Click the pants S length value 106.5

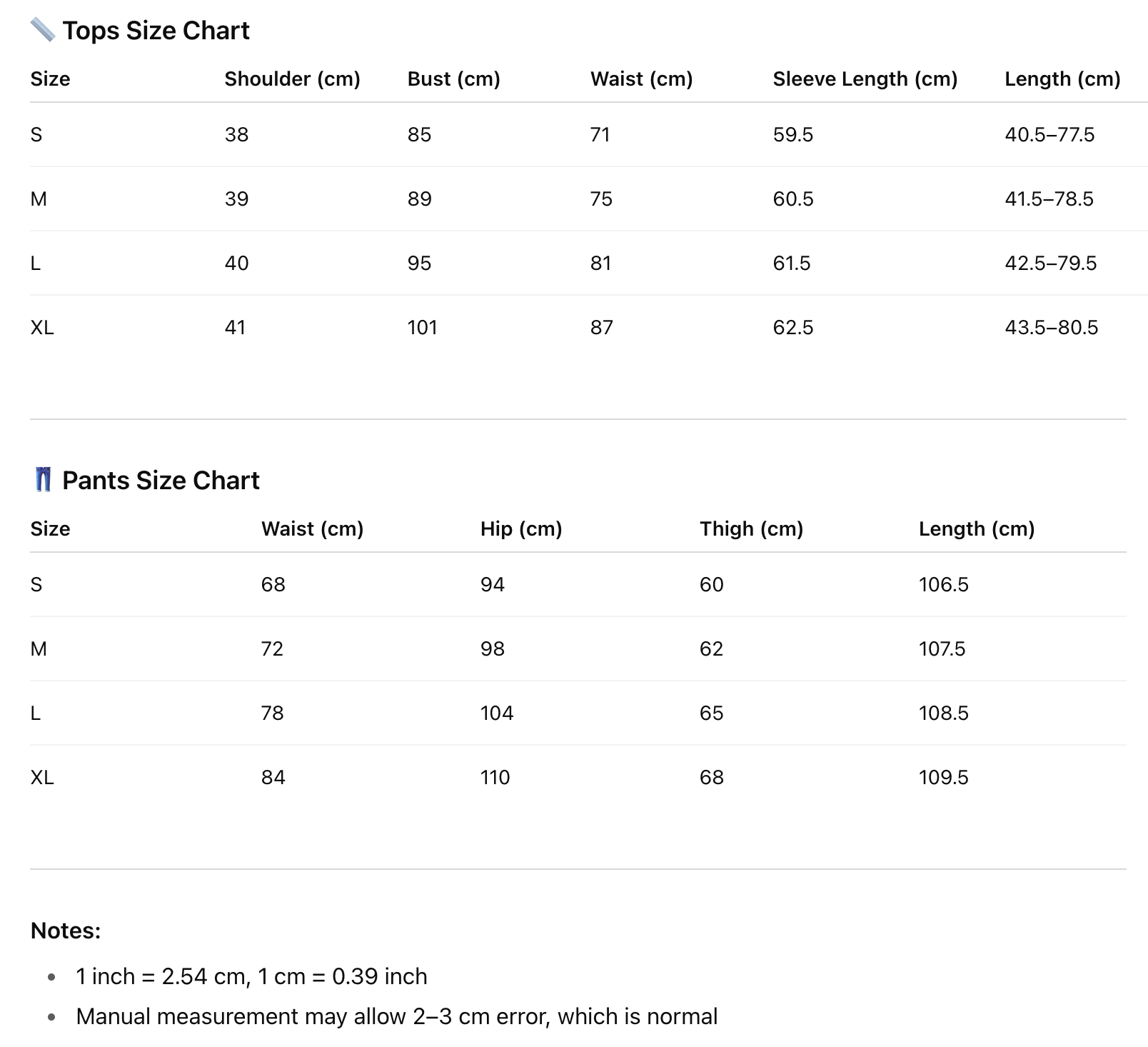[x=943, y=584]
